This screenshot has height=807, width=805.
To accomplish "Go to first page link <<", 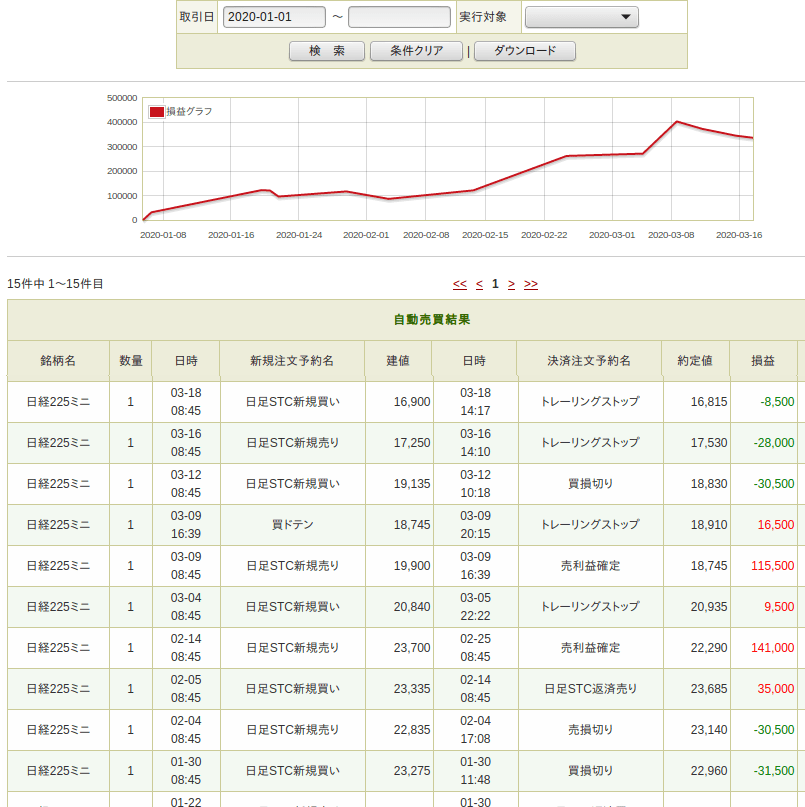I will pos(460,284).
